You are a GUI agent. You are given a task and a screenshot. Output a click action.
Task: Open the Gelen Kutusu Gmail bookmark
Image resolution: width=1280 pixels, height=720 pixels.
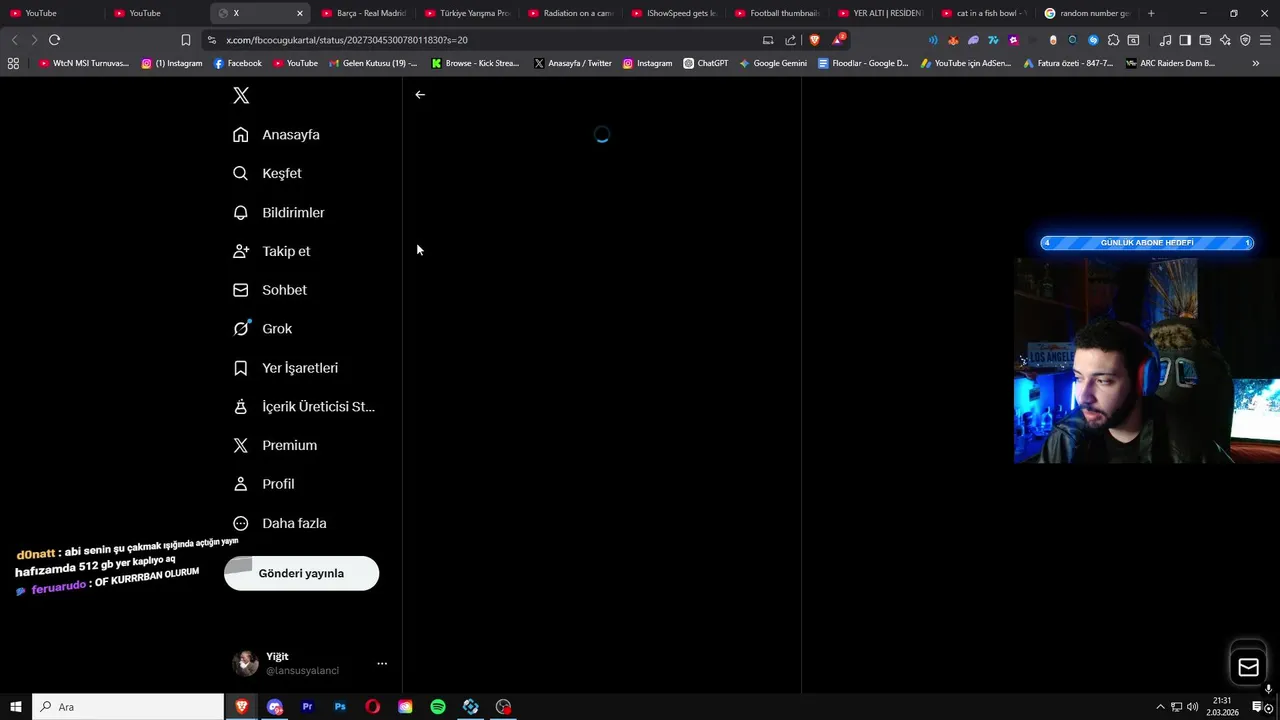click(373, 63)
